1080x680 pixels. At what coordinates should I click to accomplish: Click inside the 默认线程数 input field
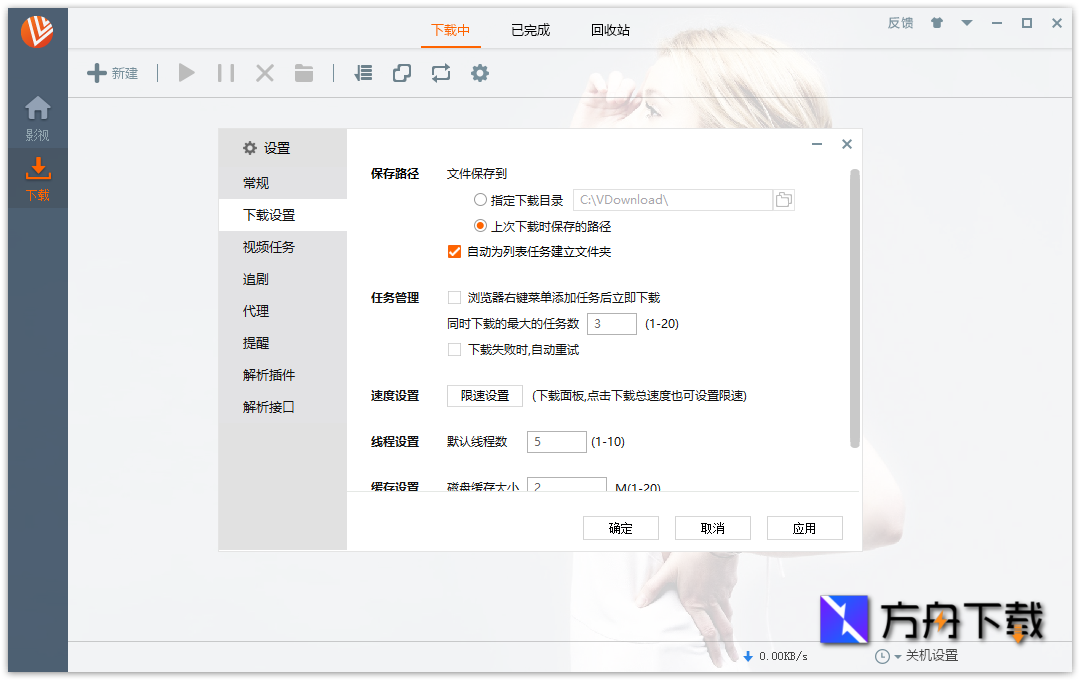point(556,441)
